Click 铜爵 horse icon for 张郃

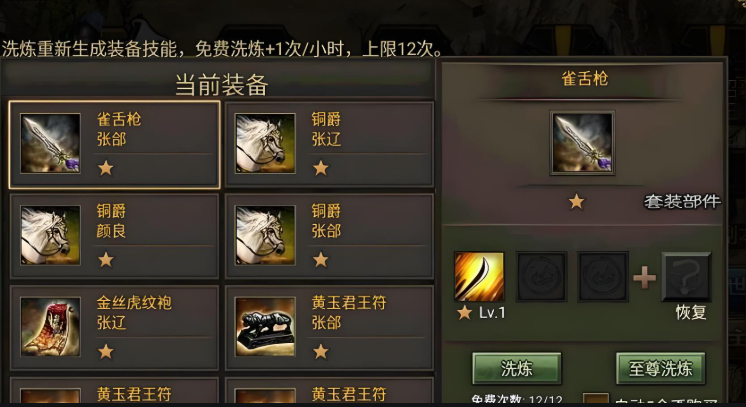pos(265,235)
